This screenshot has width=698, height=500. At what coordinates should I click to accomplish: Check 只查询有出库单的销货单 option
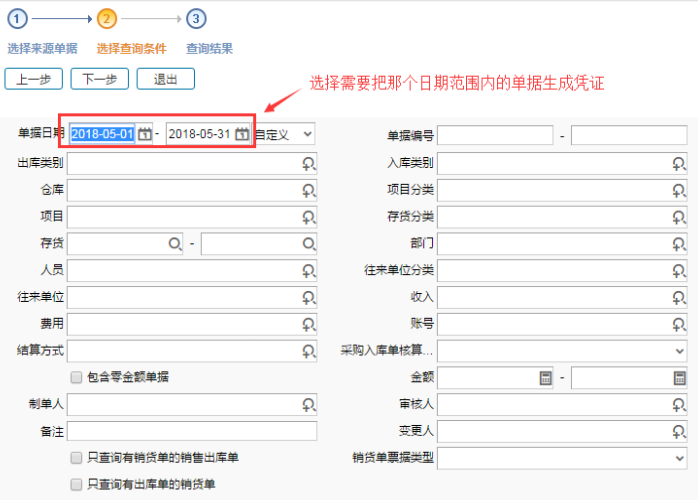pos(76,484)
